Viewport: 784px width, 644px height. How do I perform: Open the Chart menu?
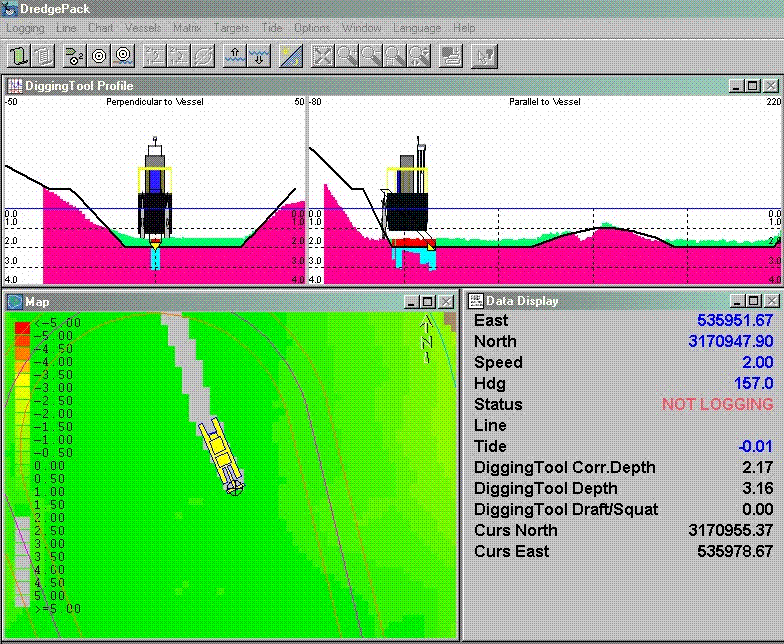point(100,28)
